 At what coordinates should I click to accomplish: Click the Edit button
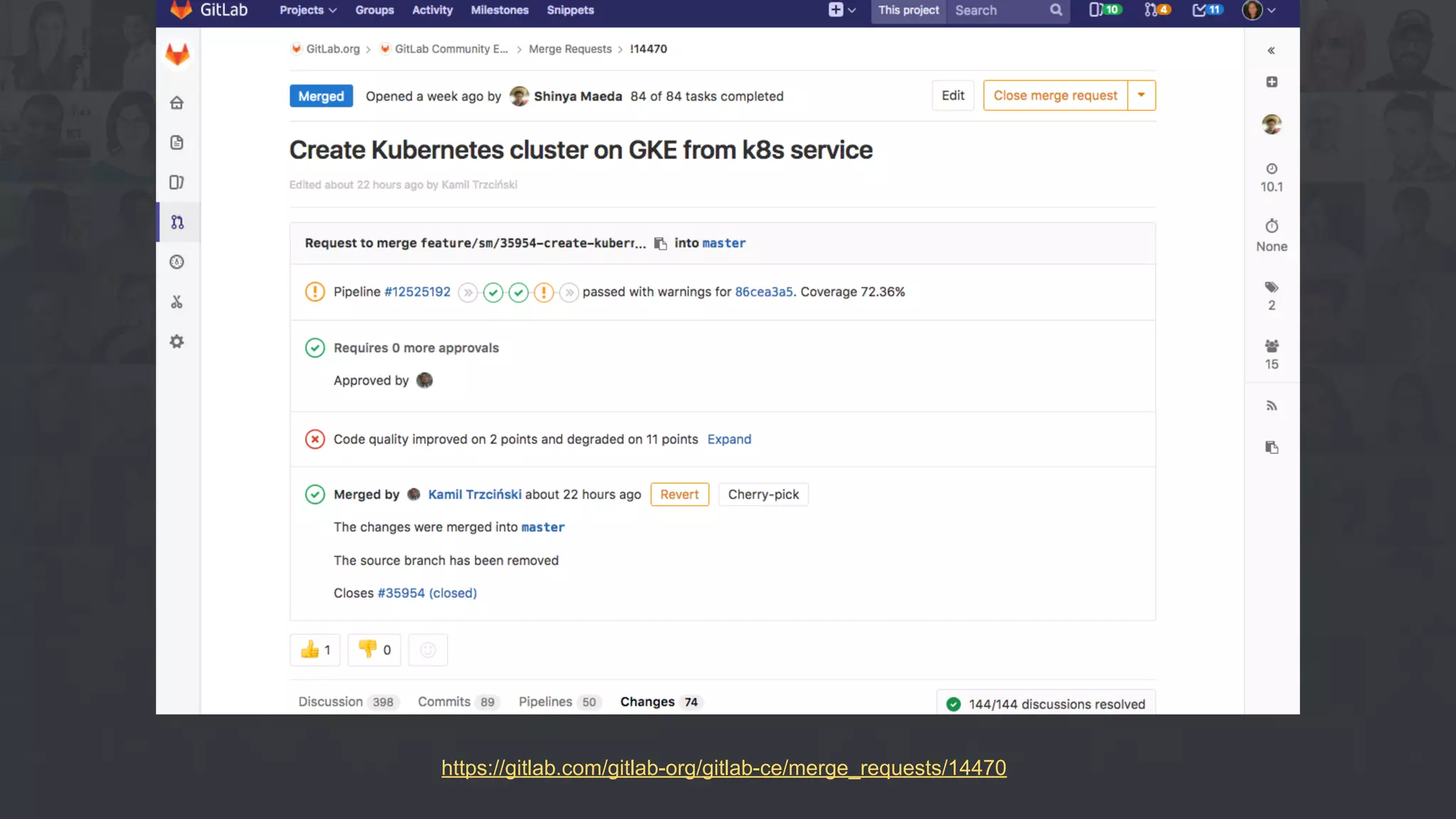coord(953,95)
